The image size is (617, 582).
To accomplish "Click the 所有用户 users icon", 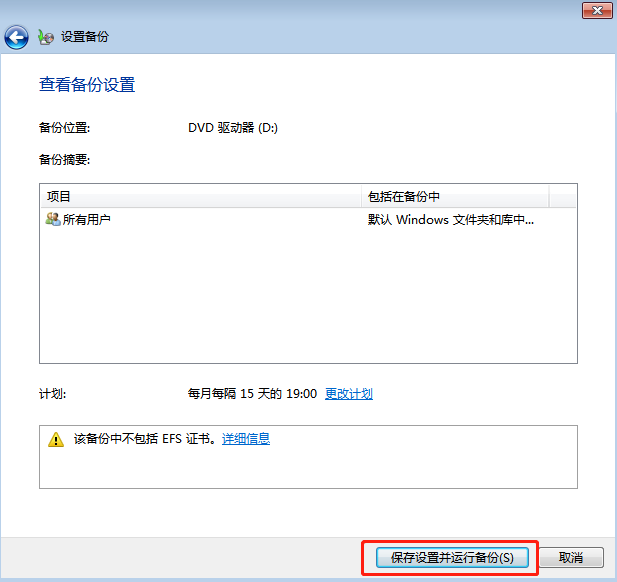I will (53, 219).
